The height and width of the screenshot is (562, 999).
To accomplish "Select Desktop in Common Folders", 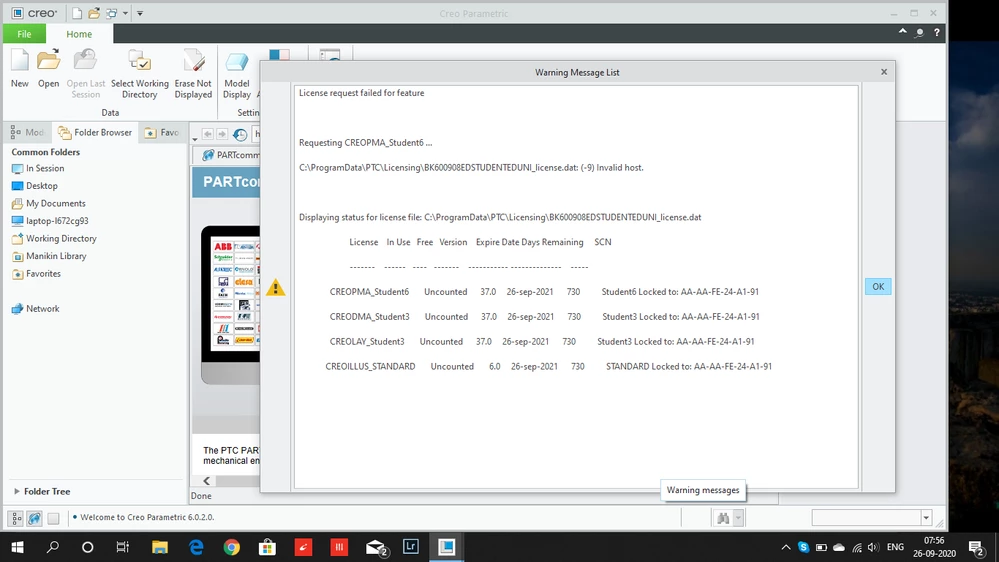I will (35, 186).
